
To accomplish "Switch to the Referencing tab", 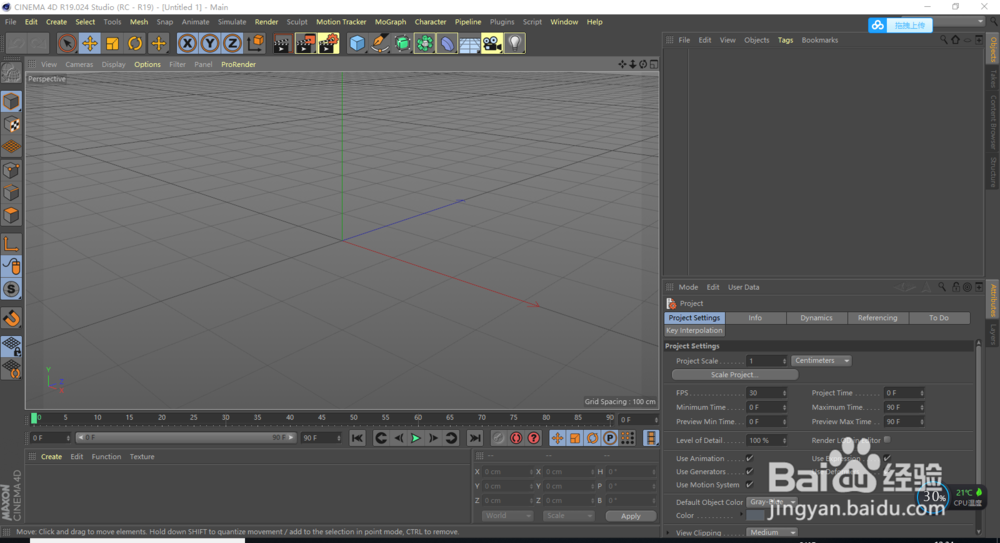I will tap(878, 318).
